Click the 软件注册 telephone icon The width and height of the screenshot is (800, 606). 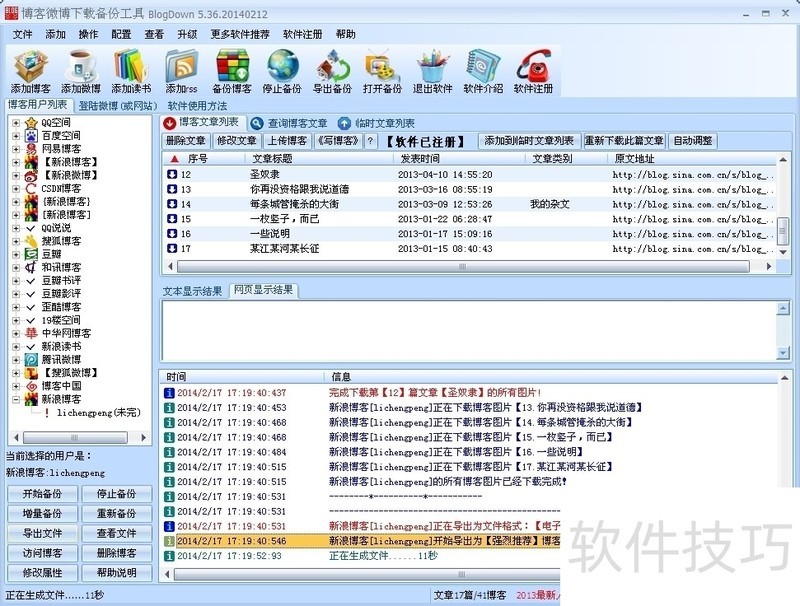click(533, 71)
